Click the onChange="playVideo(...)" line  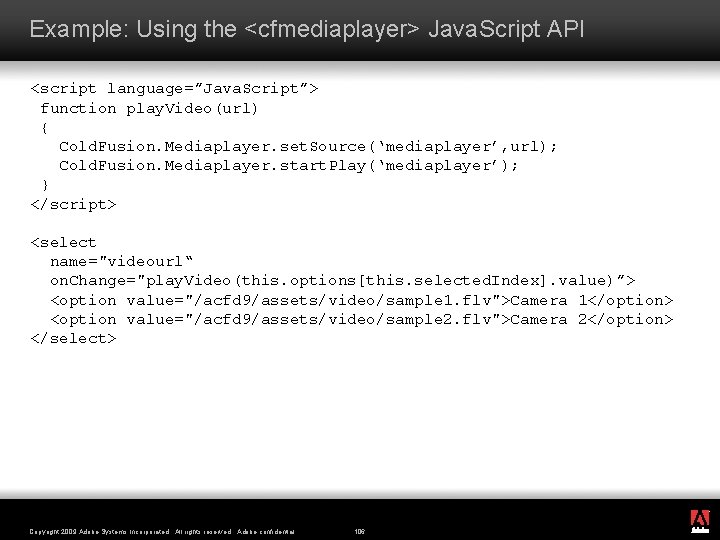343,280
